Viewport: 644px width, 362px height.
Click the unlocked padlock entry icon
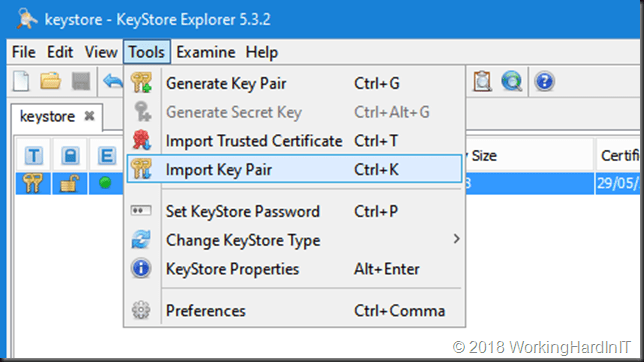tap(69, 183)
